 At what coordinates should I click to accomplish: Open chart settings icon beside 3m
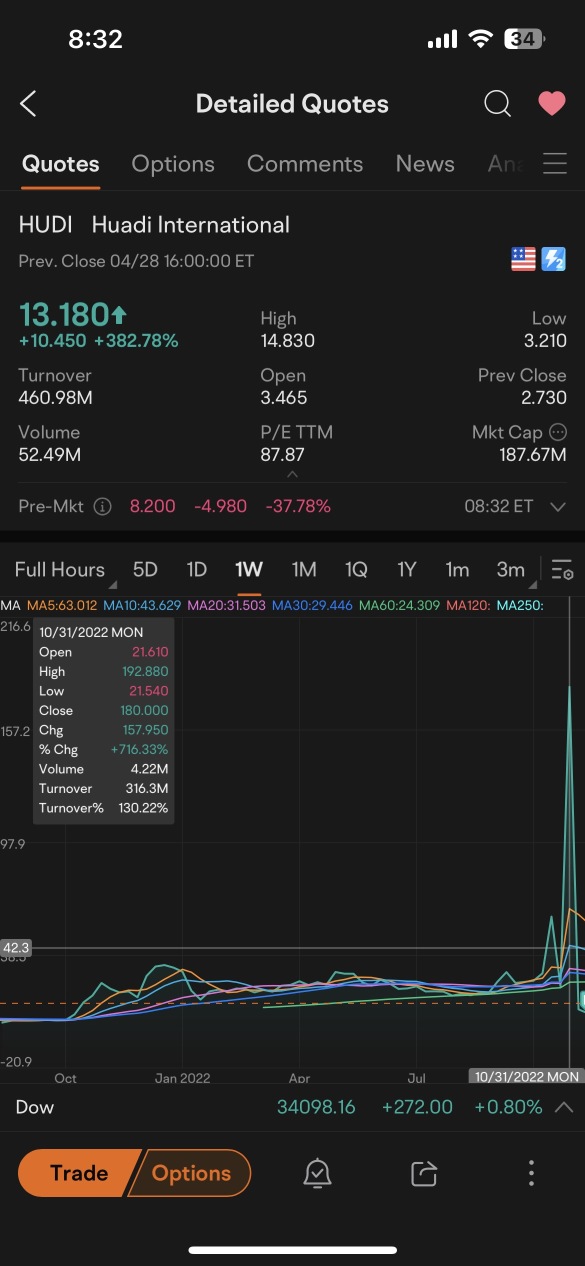tap(562, 570)
